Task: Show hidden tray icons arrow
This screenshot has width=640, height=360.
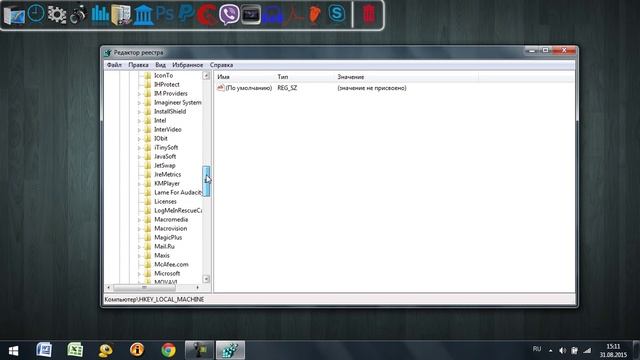Action: coord(551,351)
